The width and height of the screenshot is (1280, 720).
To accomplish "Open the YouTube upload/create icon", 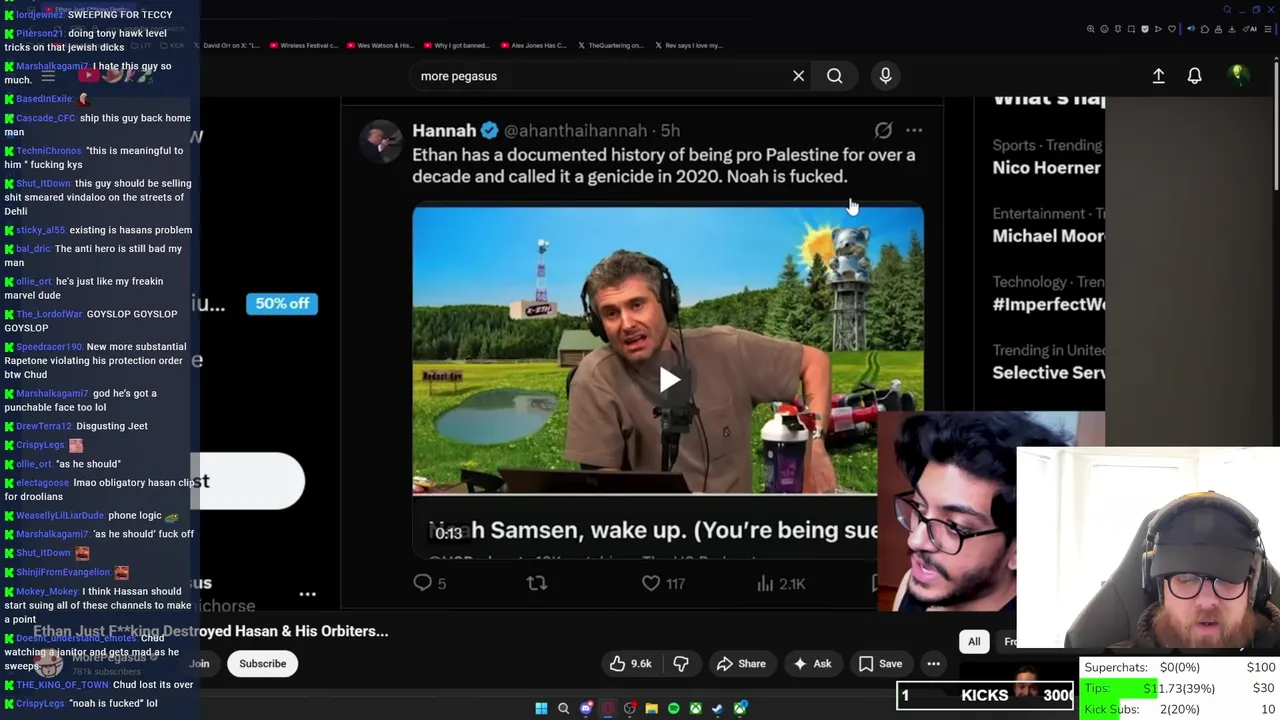I will pyautogui.click(x=1158, y=76).
